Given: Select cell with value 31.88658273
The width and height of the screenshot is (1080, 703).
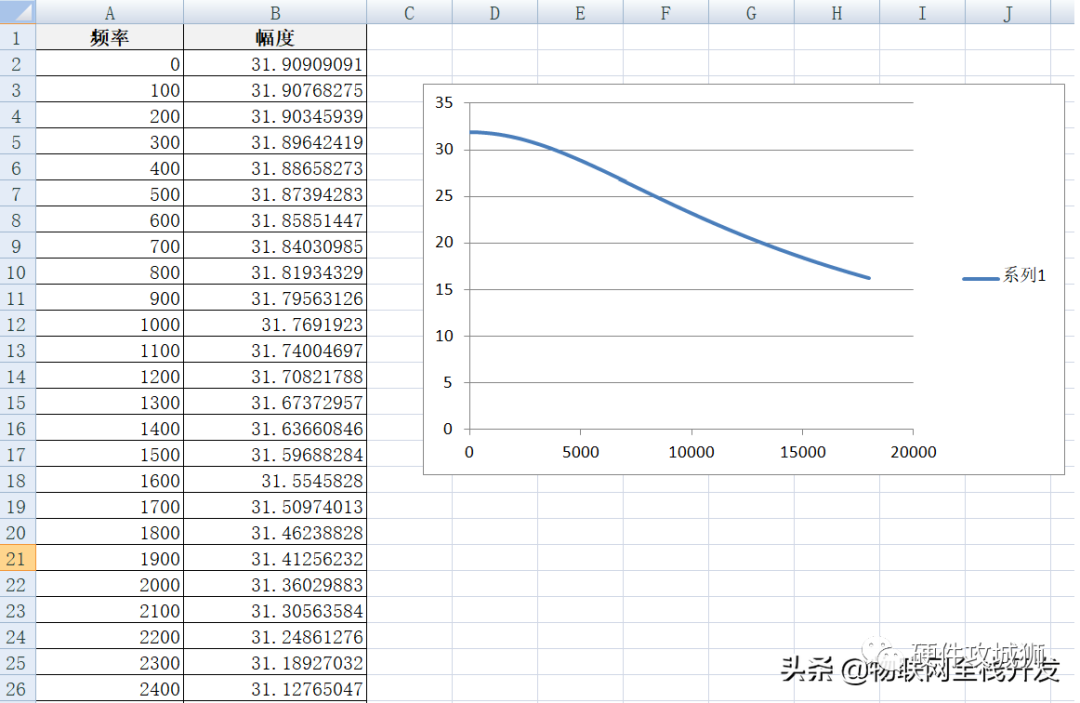Looking at the screenshot, I should [x=275, y=168].
